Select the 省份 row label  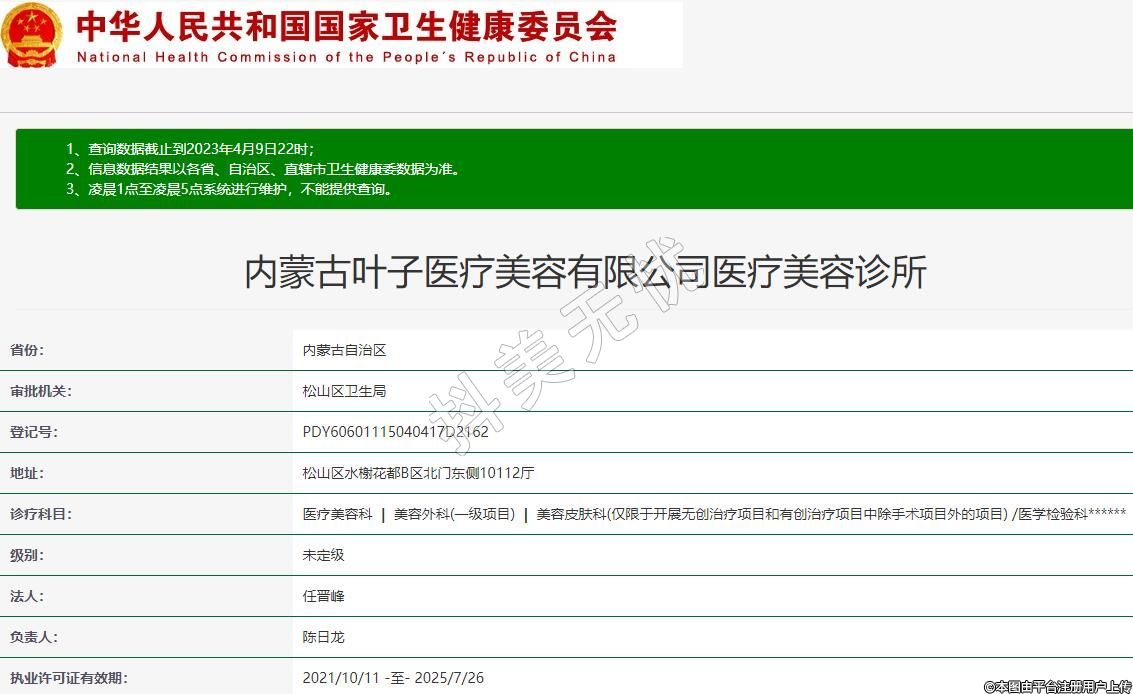[x=27, y=350]
